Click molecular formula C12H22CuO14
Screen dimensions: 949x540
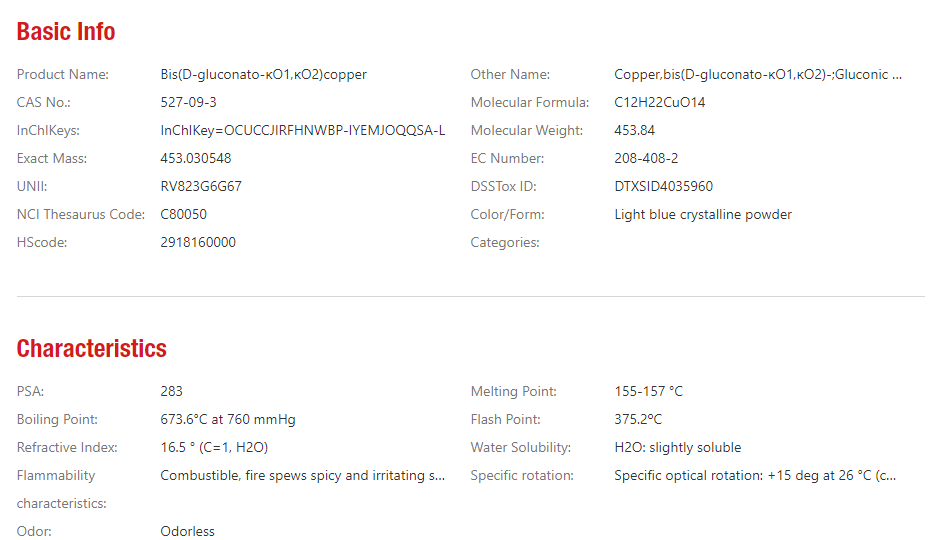(x=660, y=102)
